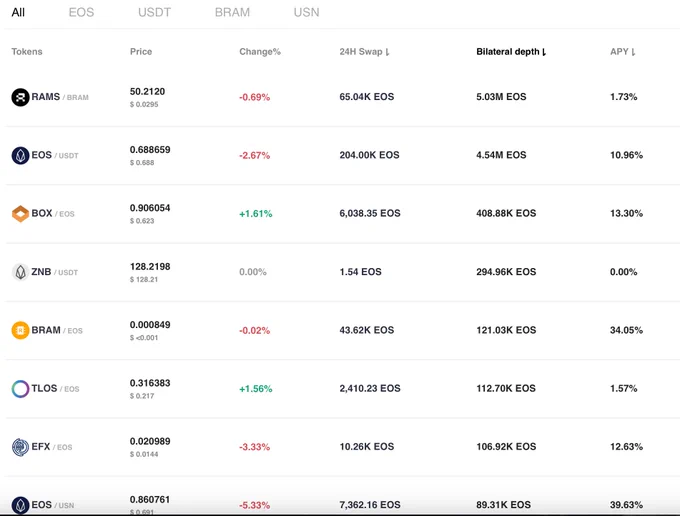Sort by Bilateral depth arrow
This screenshot has width=680, height=516.
(544, 52)
